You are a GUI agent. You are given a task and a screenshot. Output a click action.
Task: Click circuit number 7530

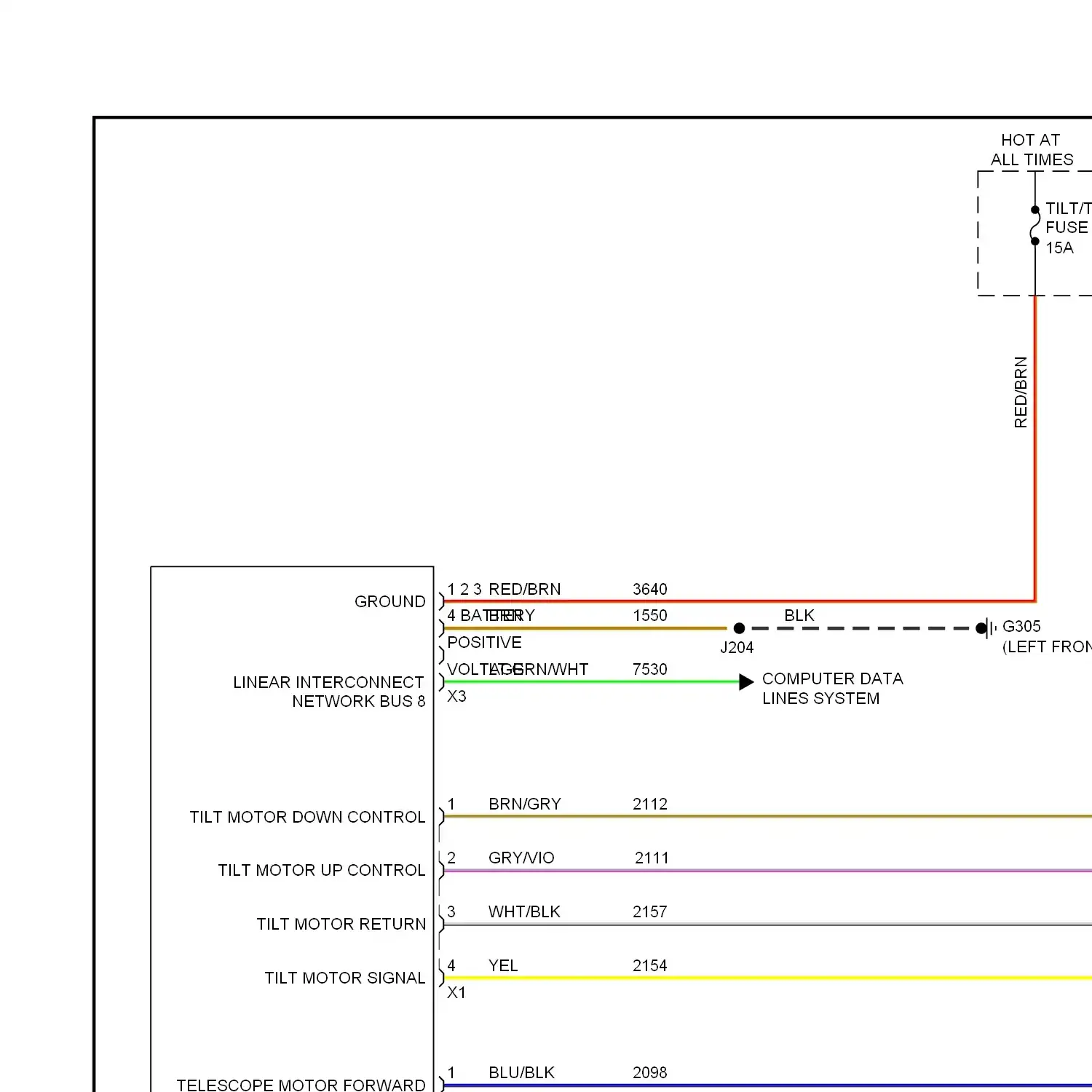pos(650,669)
